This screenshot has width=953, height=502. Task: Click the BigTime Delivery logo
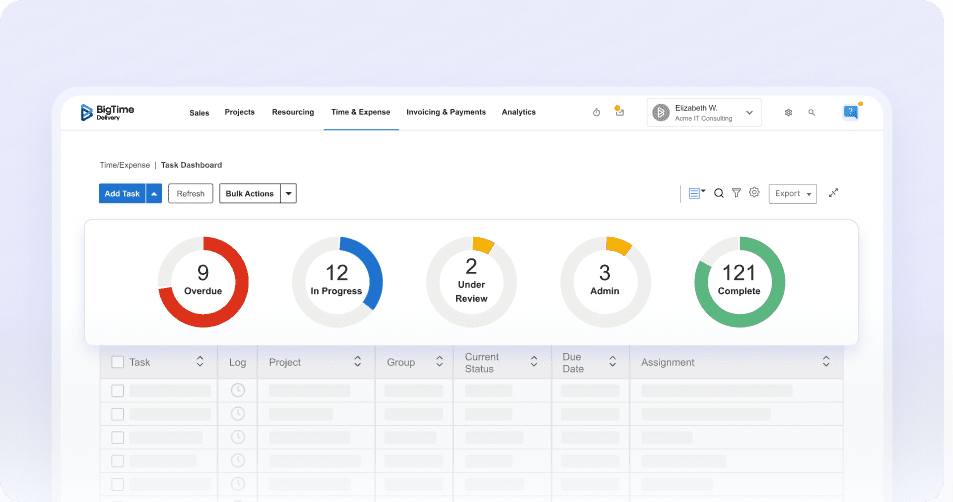tap(108, 112)
